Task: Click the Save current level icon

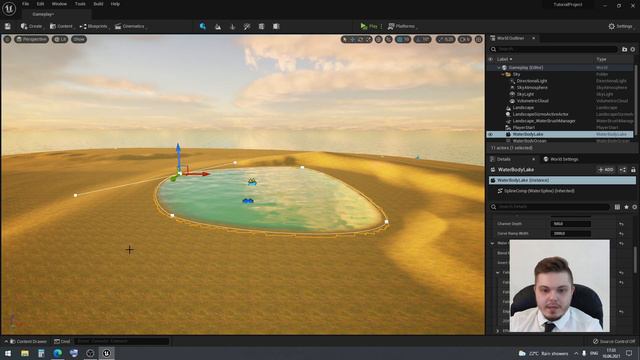Action: coord(8,26)
